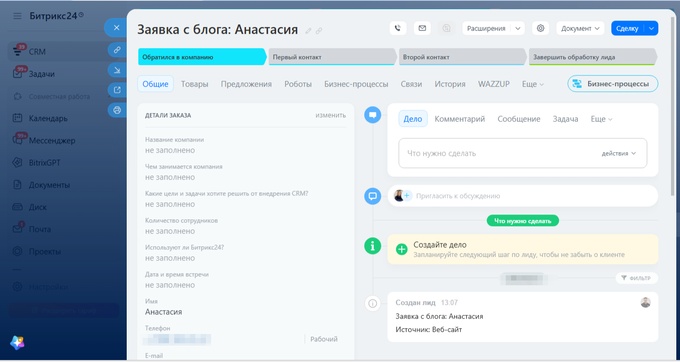Expand Еще in the card tabs

tap(533, 84)
